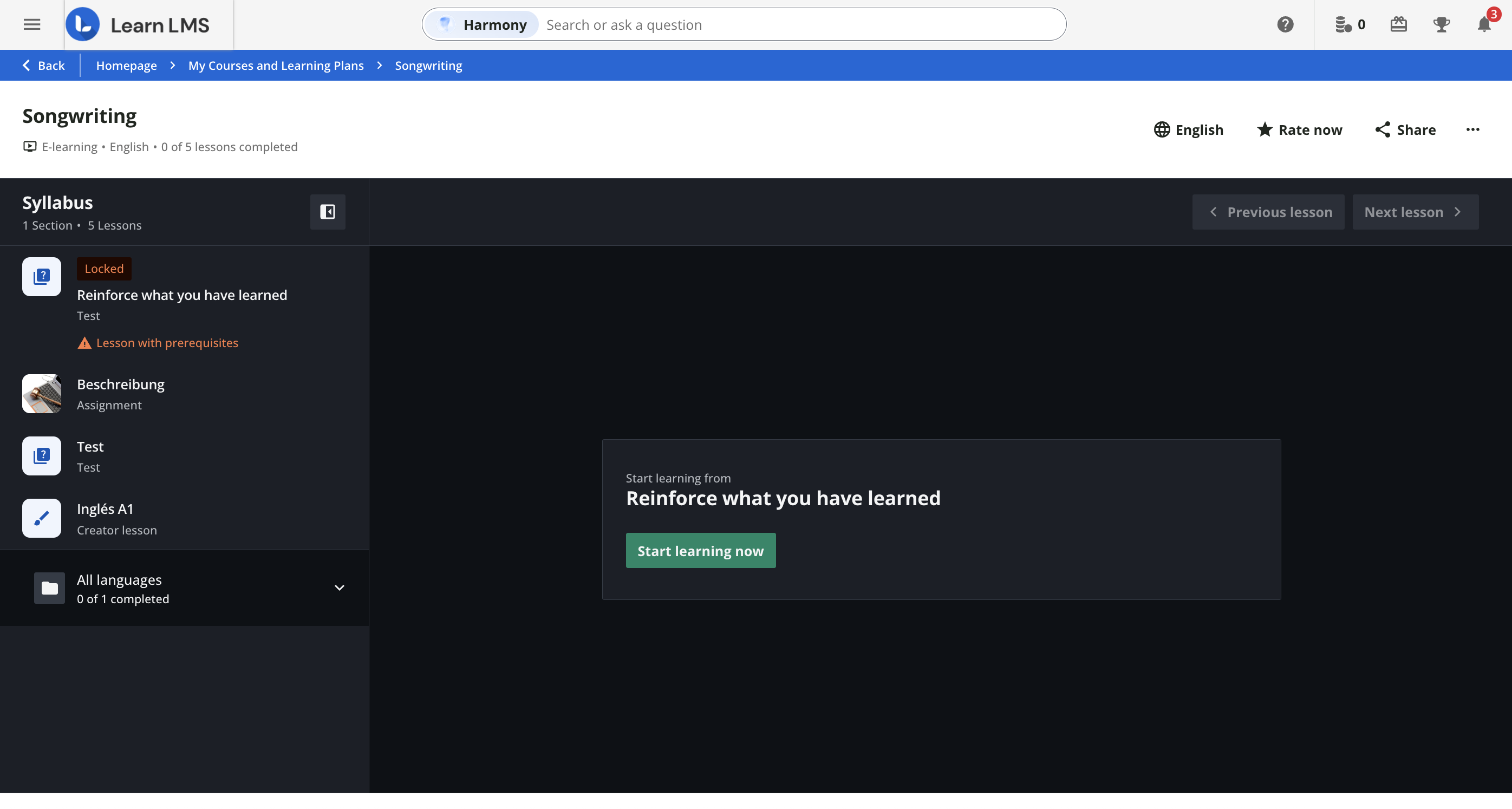The image size is (1512, 809).
Task: Select the Beschreibung assignment thumbnail
Action: pyautogui.click(x=42, y=393)
